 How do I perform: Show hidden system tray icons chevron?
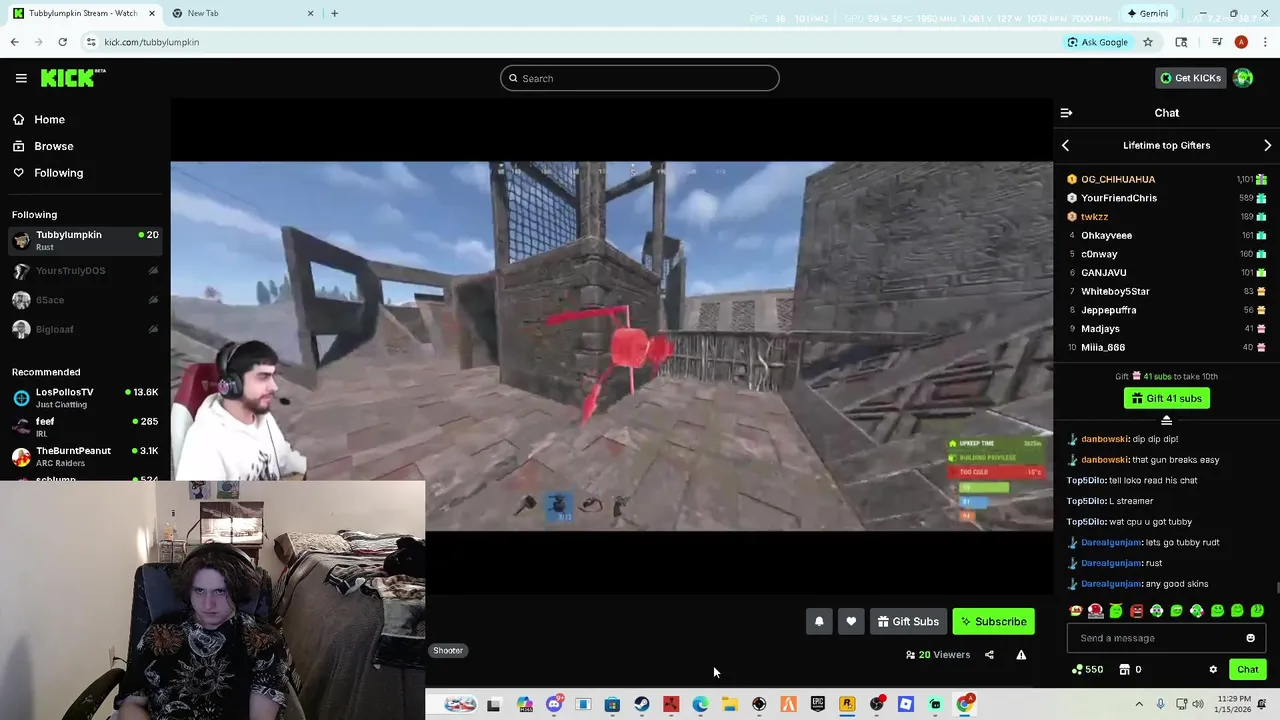tap(1139, 705)
